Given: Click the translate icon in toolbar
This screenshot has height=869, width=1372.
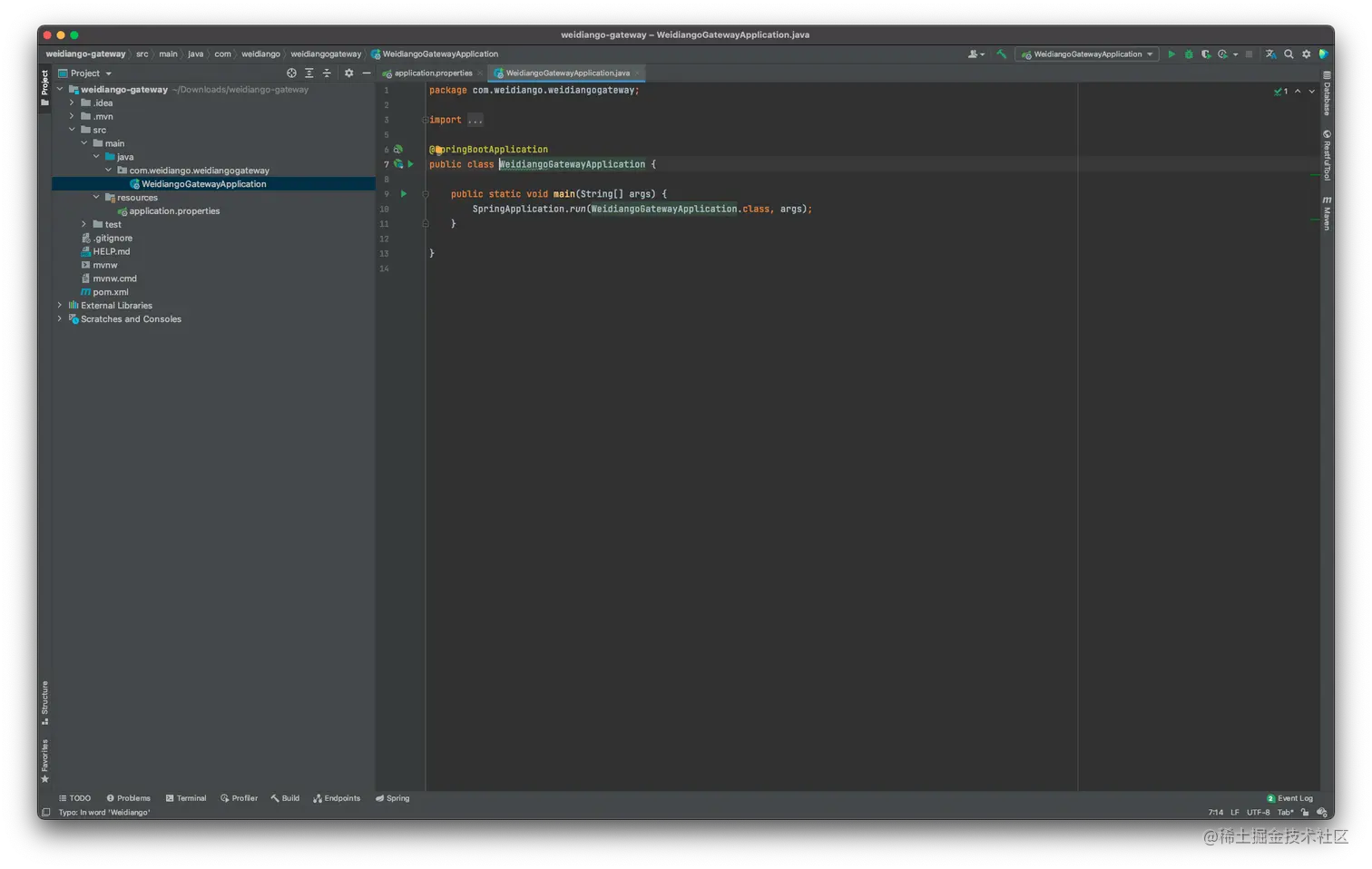Looking at the screenshot, I should (1270, 54).
